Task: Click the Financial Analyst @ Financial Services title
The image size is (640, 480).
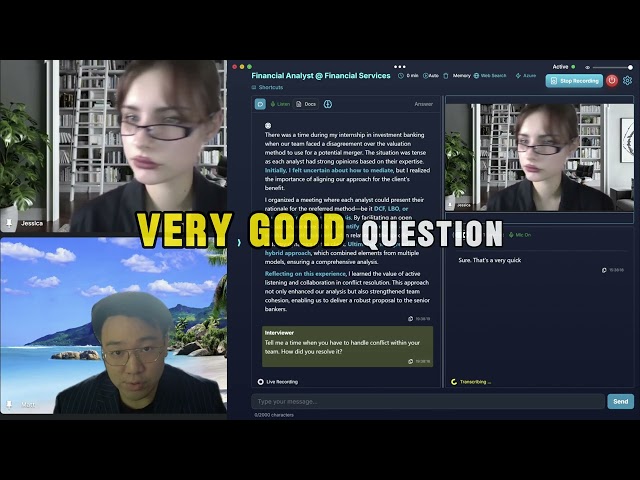Action: point(321,76)
